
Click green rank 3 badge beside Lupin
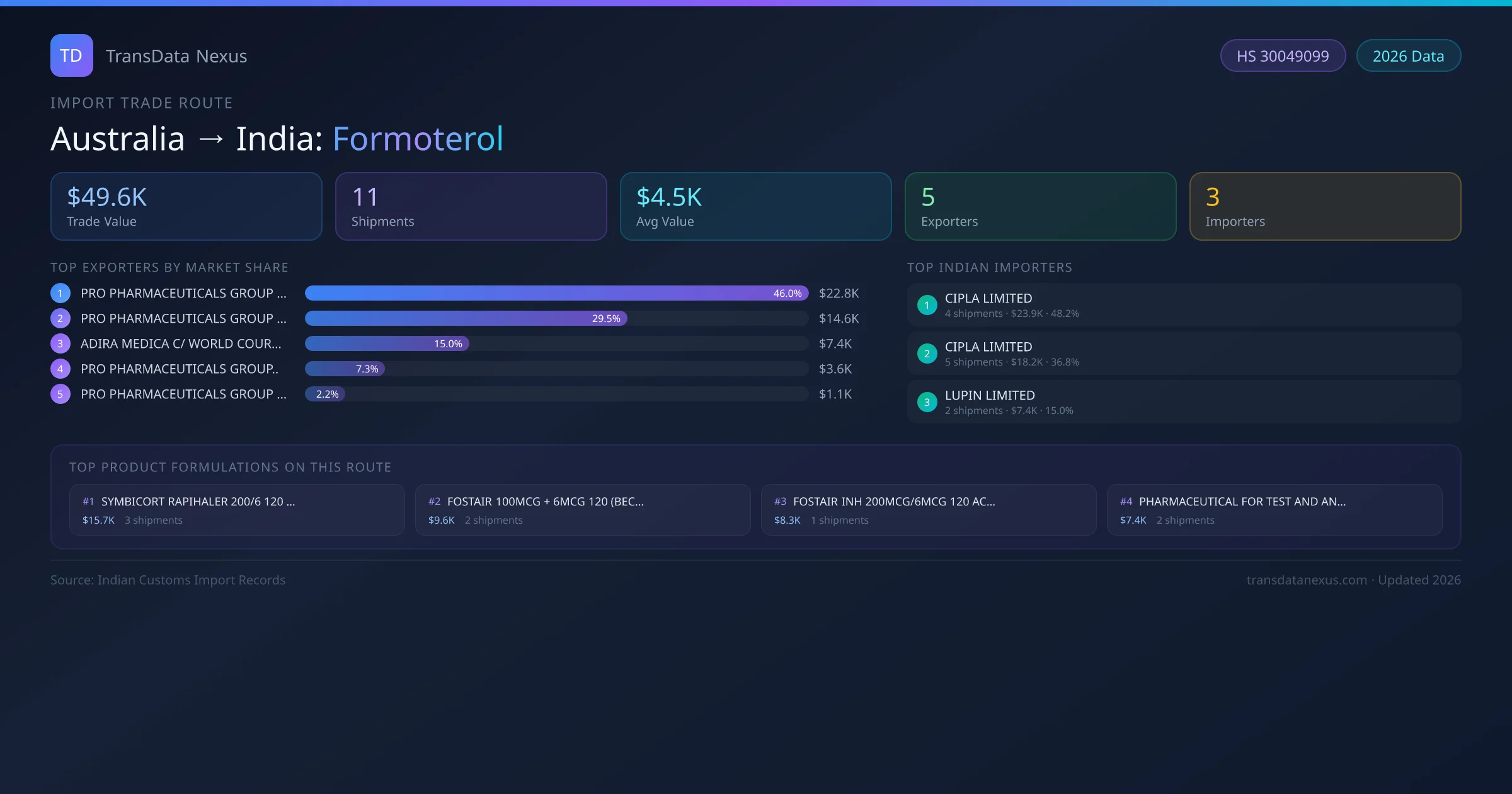tap(927, 402)
